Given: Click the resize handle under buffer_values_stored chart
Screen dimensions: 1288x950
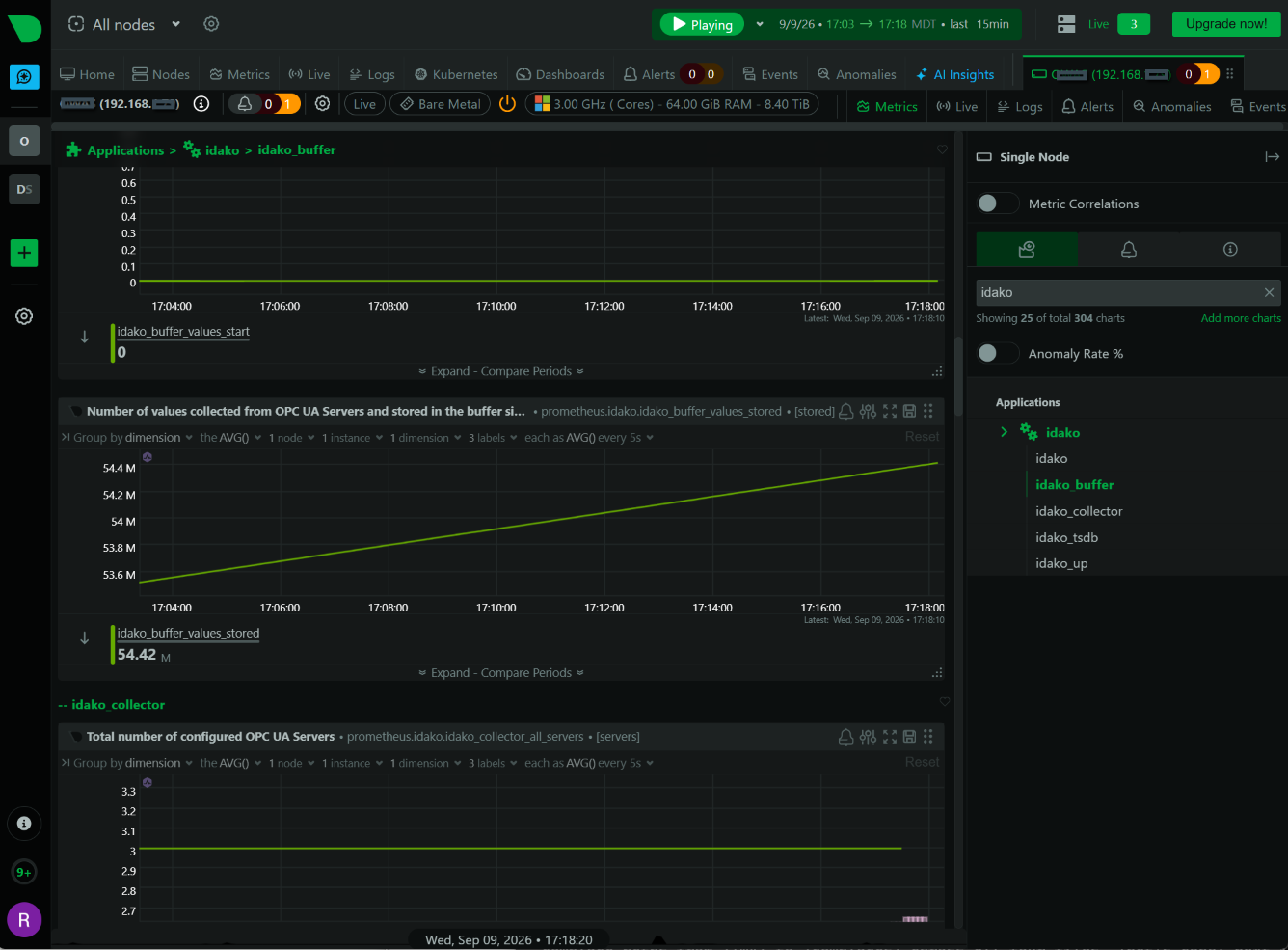Looking at the screenshot, I should (x=937, y=673).
